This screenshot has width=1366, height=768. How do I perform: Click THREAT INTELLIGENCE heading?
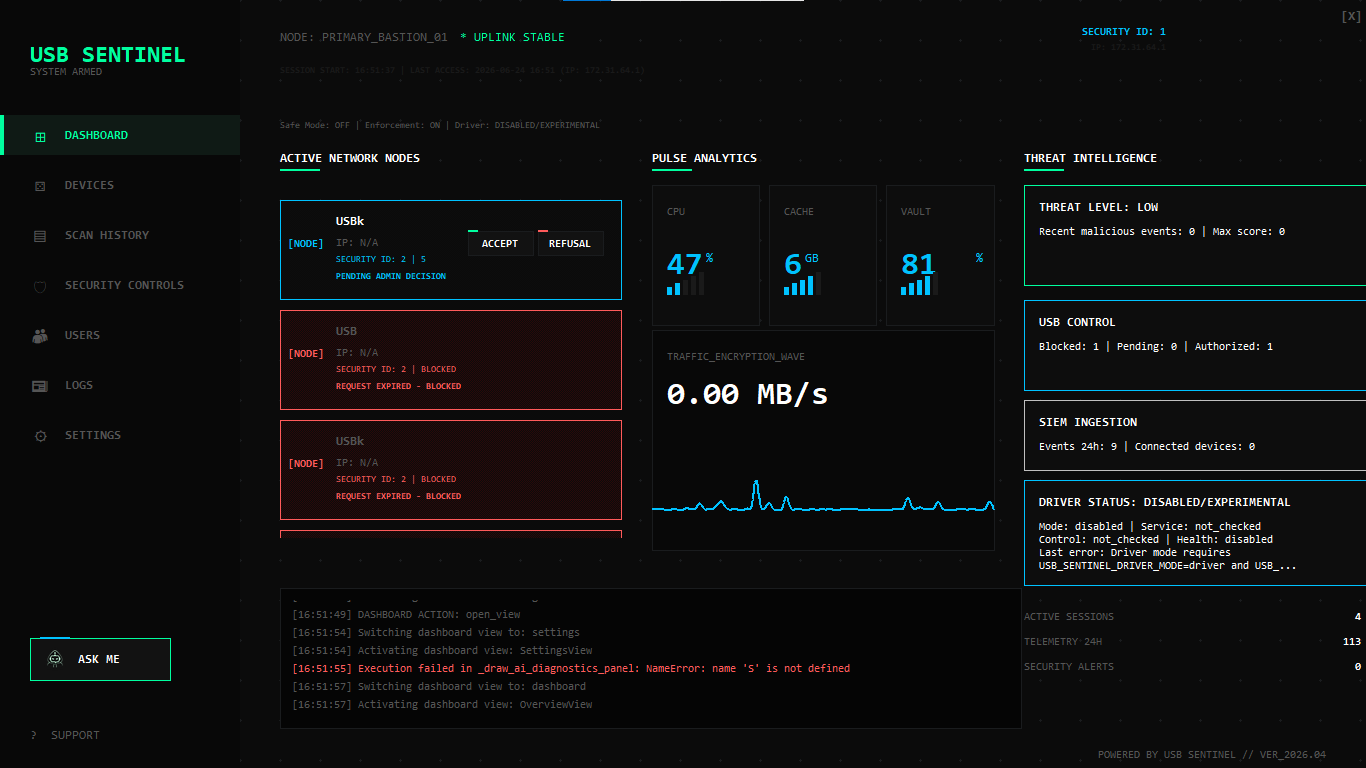[x=1090, y=159]
